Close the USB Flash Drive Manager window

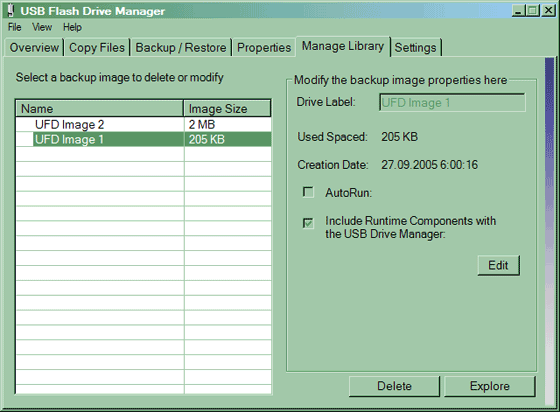548,10
